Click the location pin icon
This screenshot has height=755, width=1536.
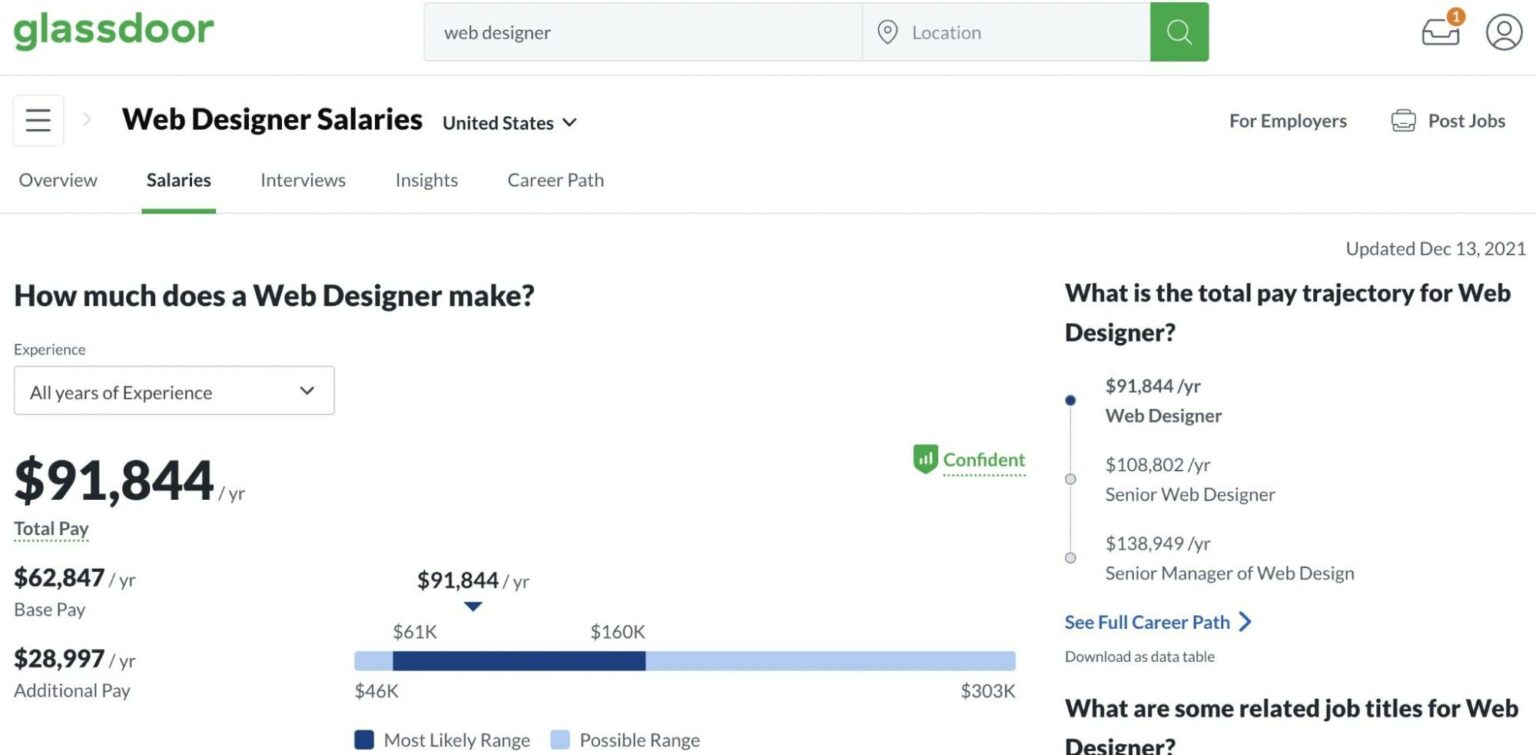pyautogui.click(x=887, y=31)
